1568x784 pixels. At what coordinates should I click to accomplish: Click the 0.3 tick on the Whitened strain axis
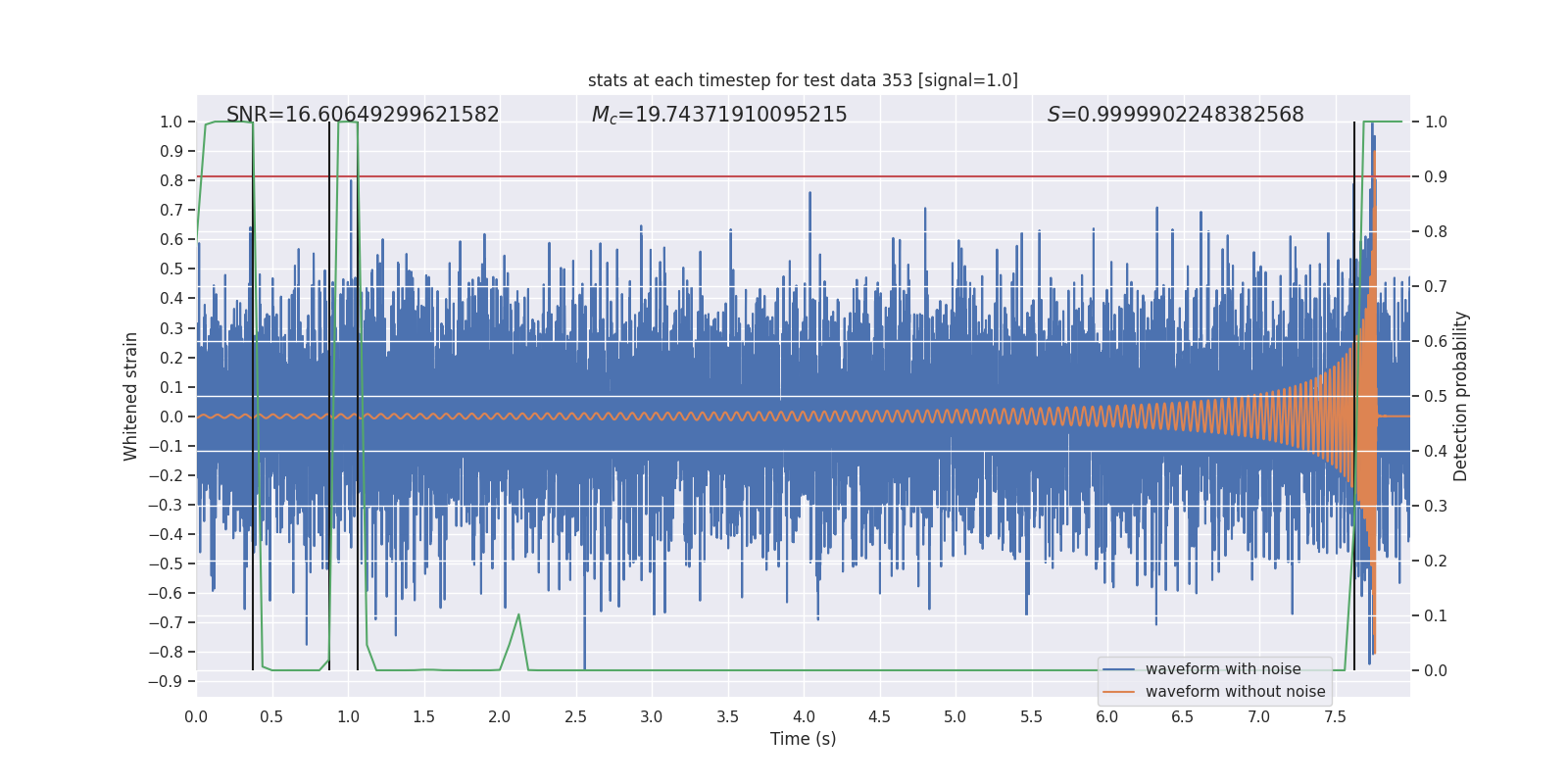[171, 328]
